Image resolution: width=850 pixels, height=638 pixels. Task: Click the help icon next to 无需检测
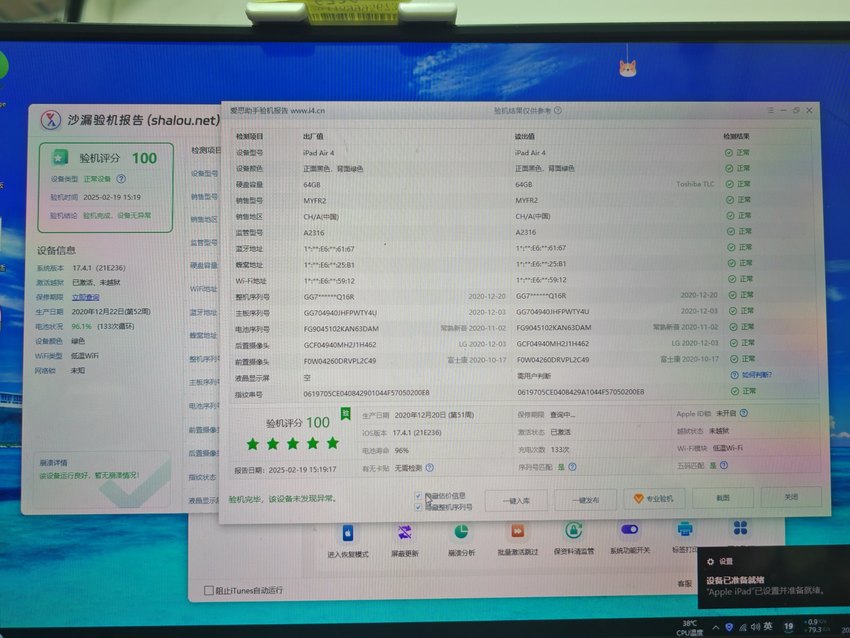point(430,467)
